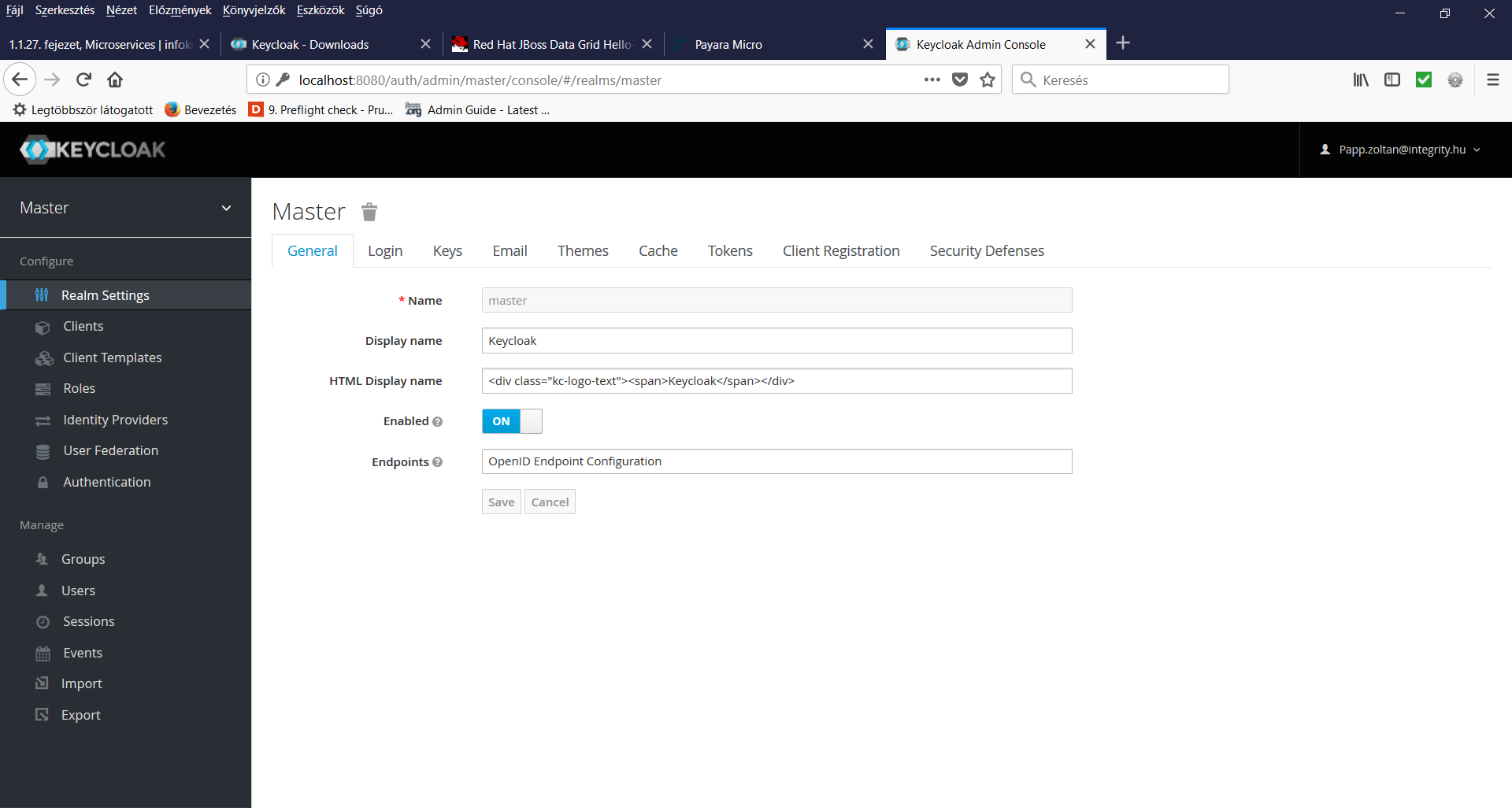Go back with browser back arrow
1512x811 pixels.
pyautogui.click(x=20, y=80)
